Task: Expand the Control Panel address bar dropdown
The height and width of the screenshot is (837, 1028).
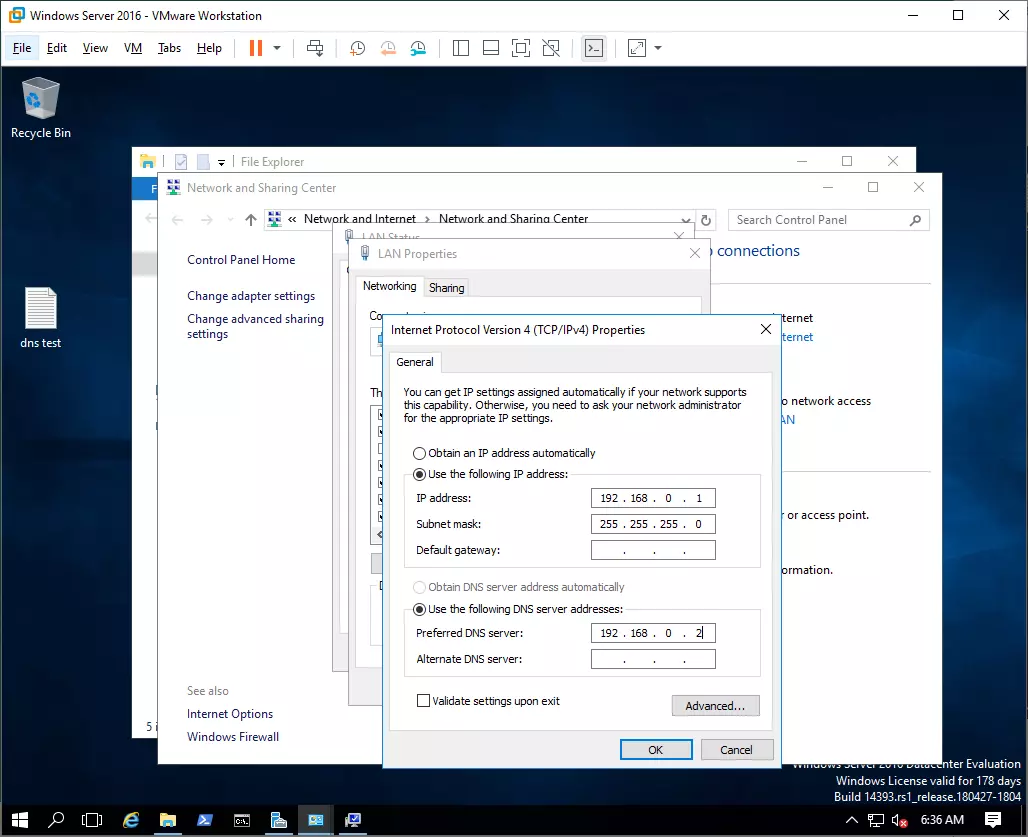Action: click(x=685, y=220)
